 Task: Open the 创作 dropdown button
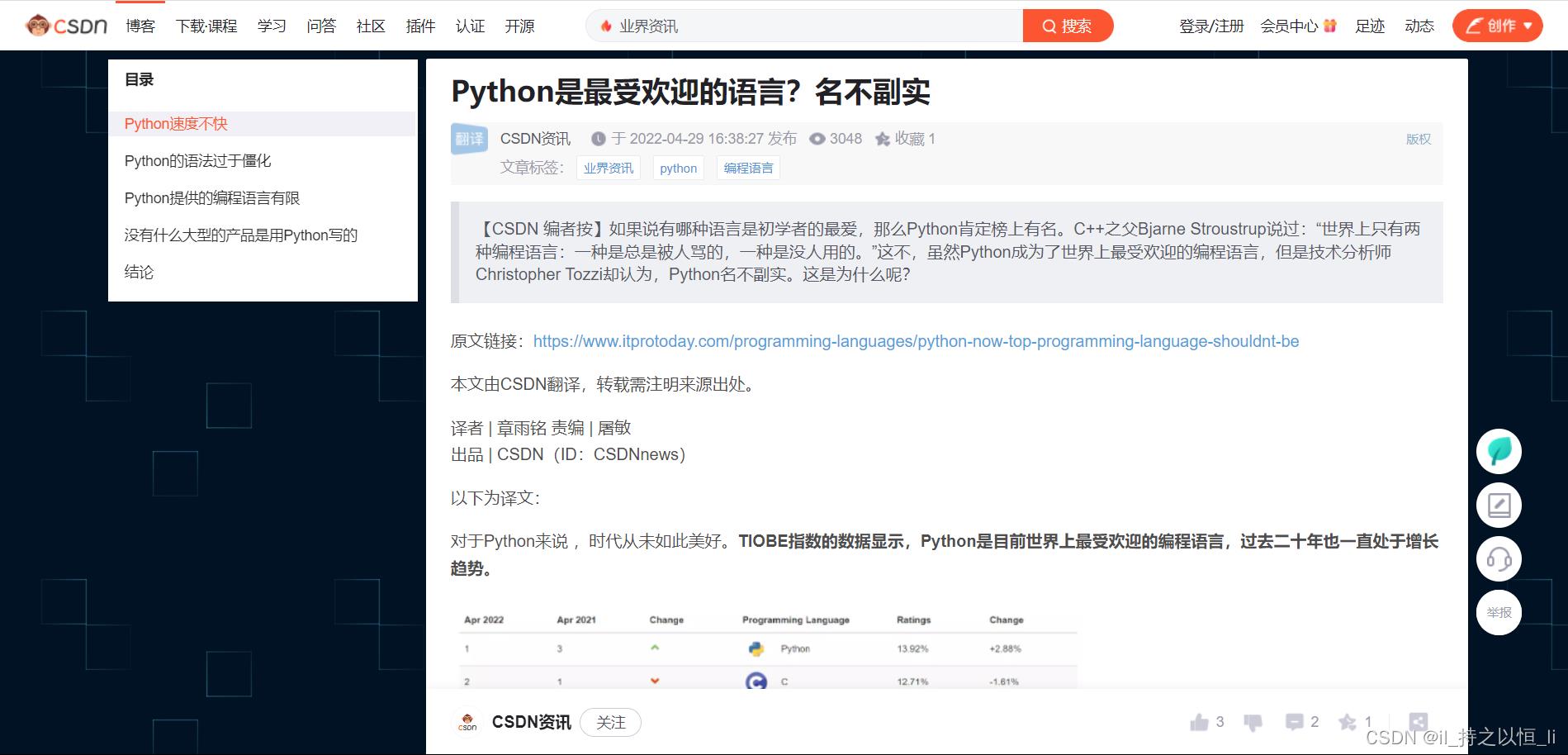pos(1498,26)
